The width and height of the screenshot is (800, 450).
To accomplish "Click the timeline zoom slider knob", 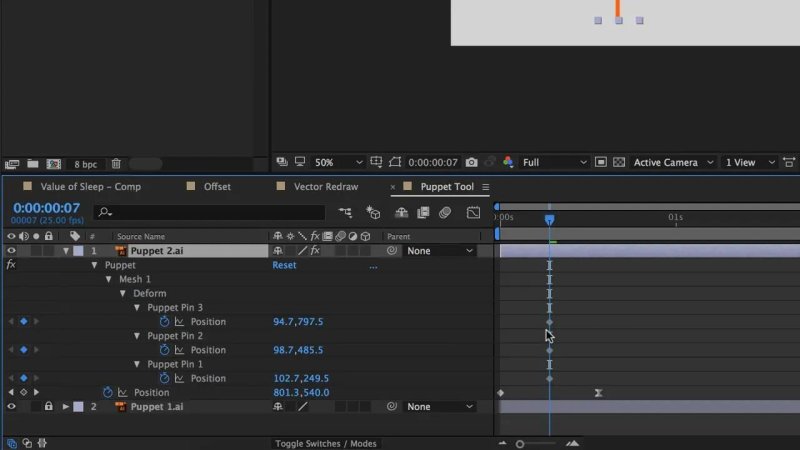I will (520, 444).
